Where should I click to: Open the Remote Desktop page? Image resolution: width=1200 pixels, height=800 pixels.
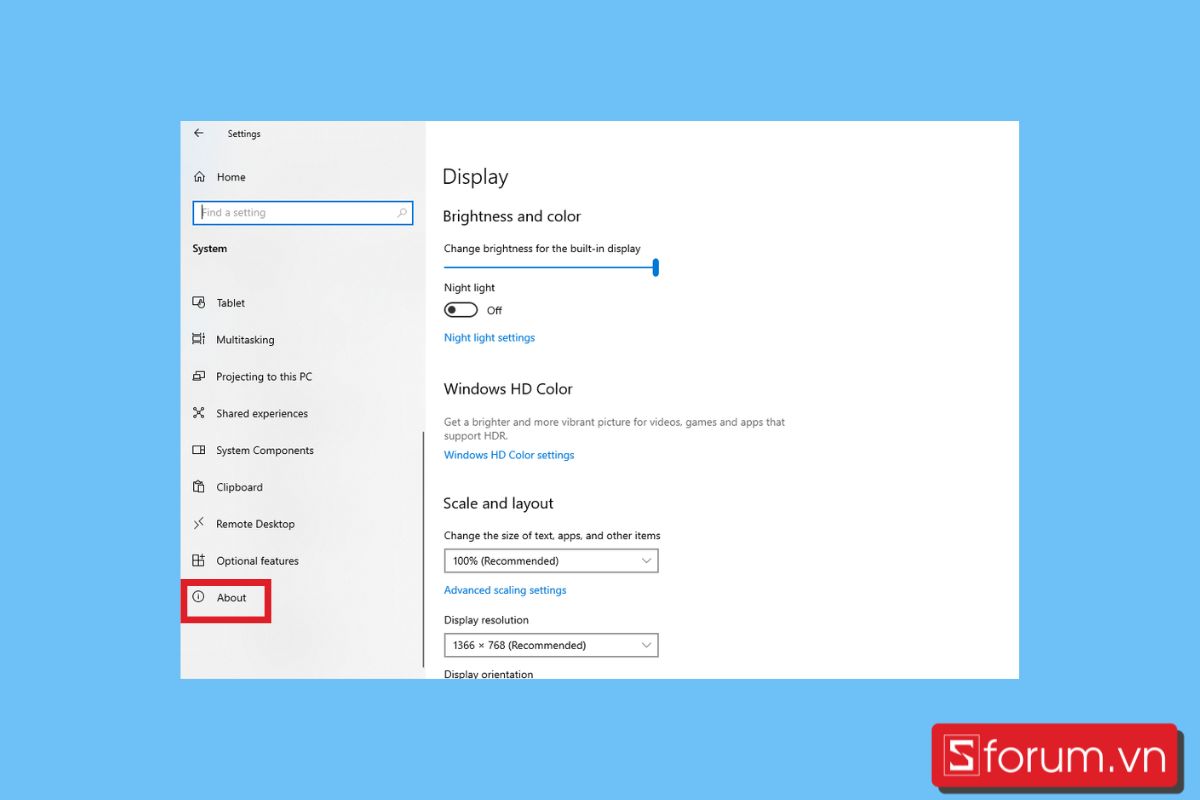coord(255,523)
